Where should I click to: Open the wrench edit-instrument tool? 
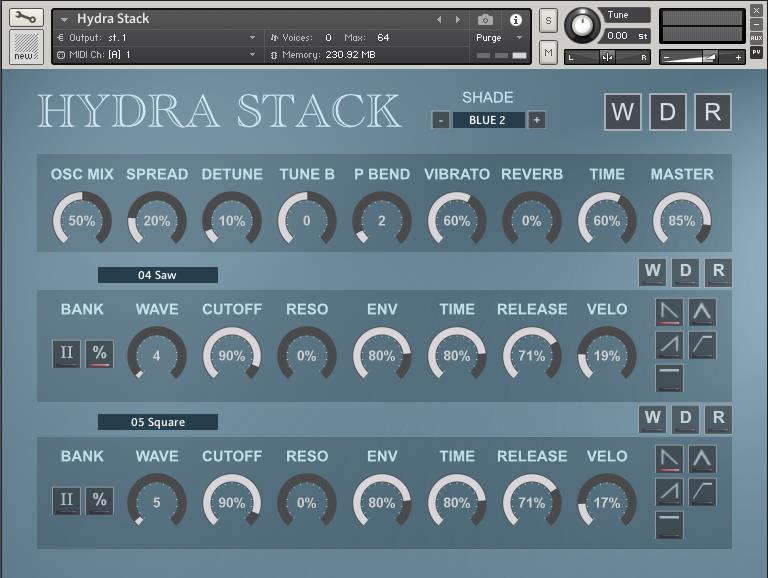[25, 18]
